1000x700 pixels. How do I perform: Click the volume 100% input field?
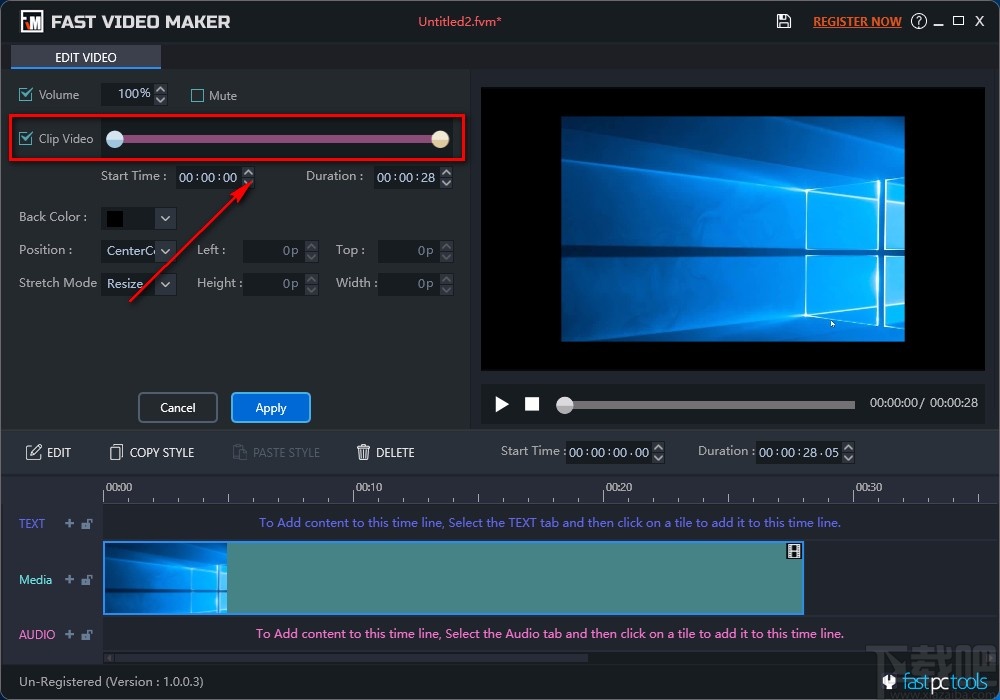coord(128,94)
